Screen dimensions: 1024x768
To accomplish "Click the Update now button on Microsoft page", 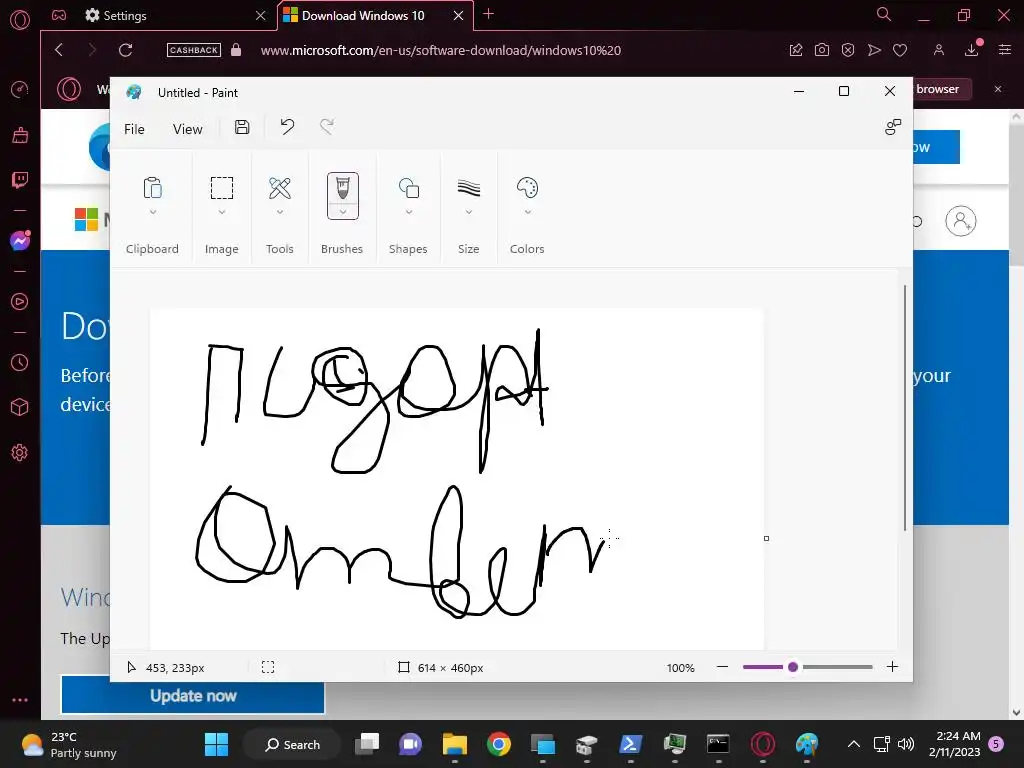I will coord(193,696).
